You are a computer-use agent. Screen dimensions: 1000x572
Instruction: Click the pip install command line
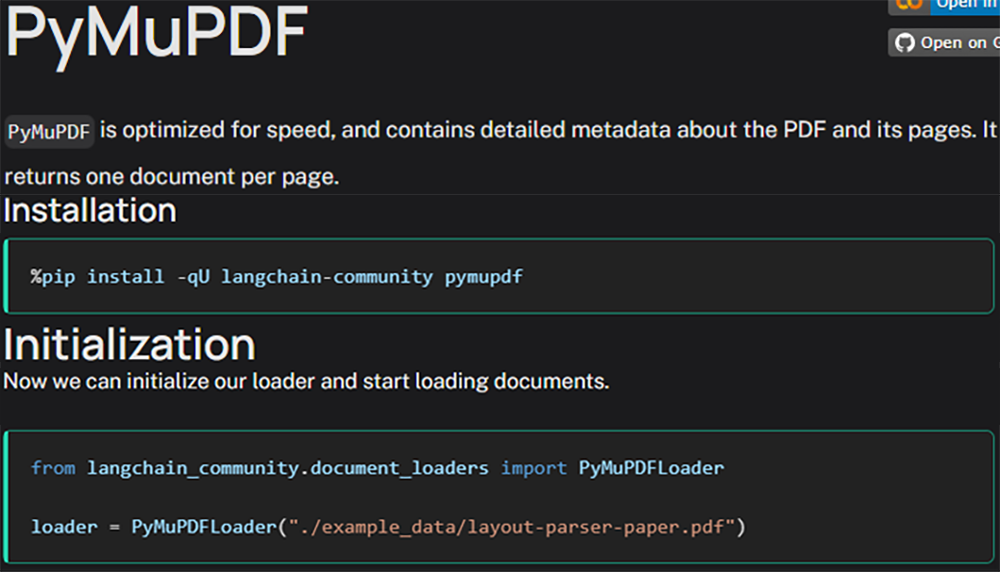click(276, 277)
